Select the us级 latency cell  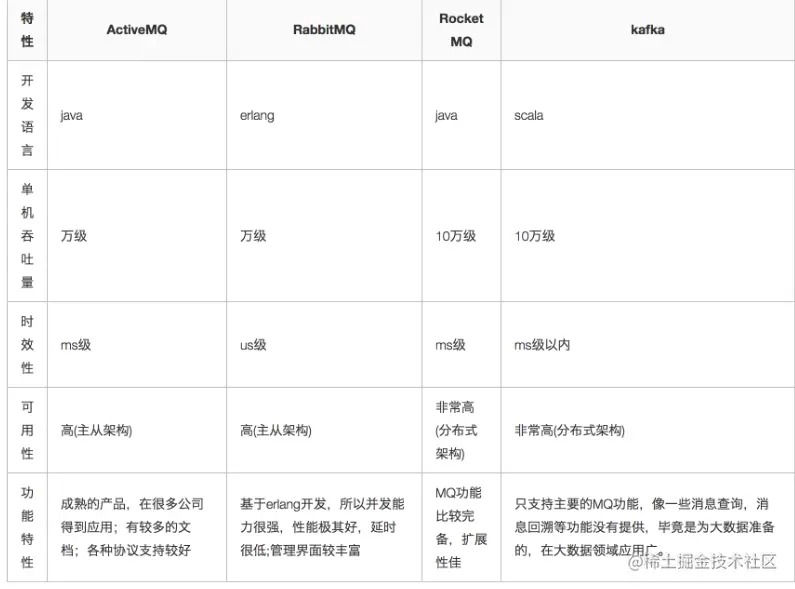point(324,345)
